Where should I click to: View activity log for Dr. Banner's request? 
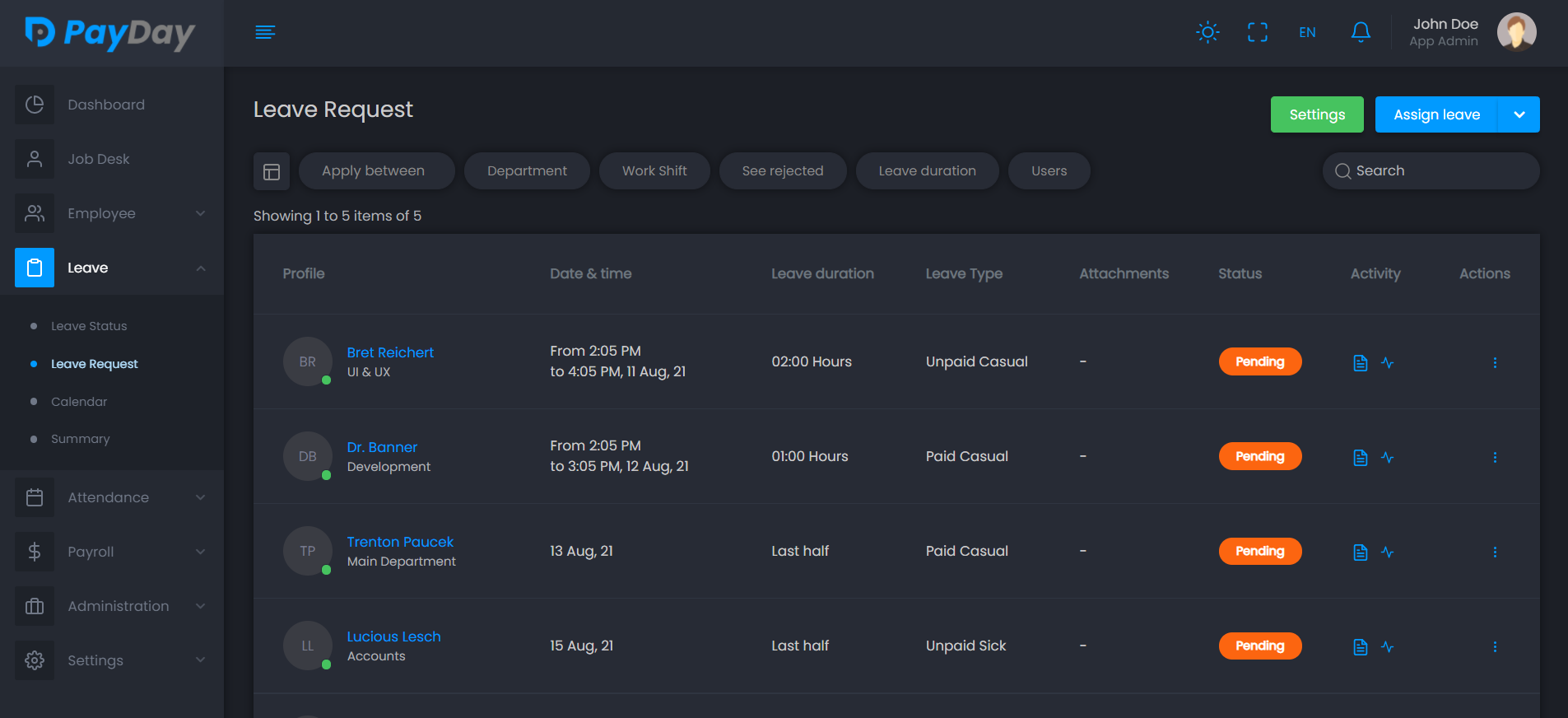point(1388,457)
